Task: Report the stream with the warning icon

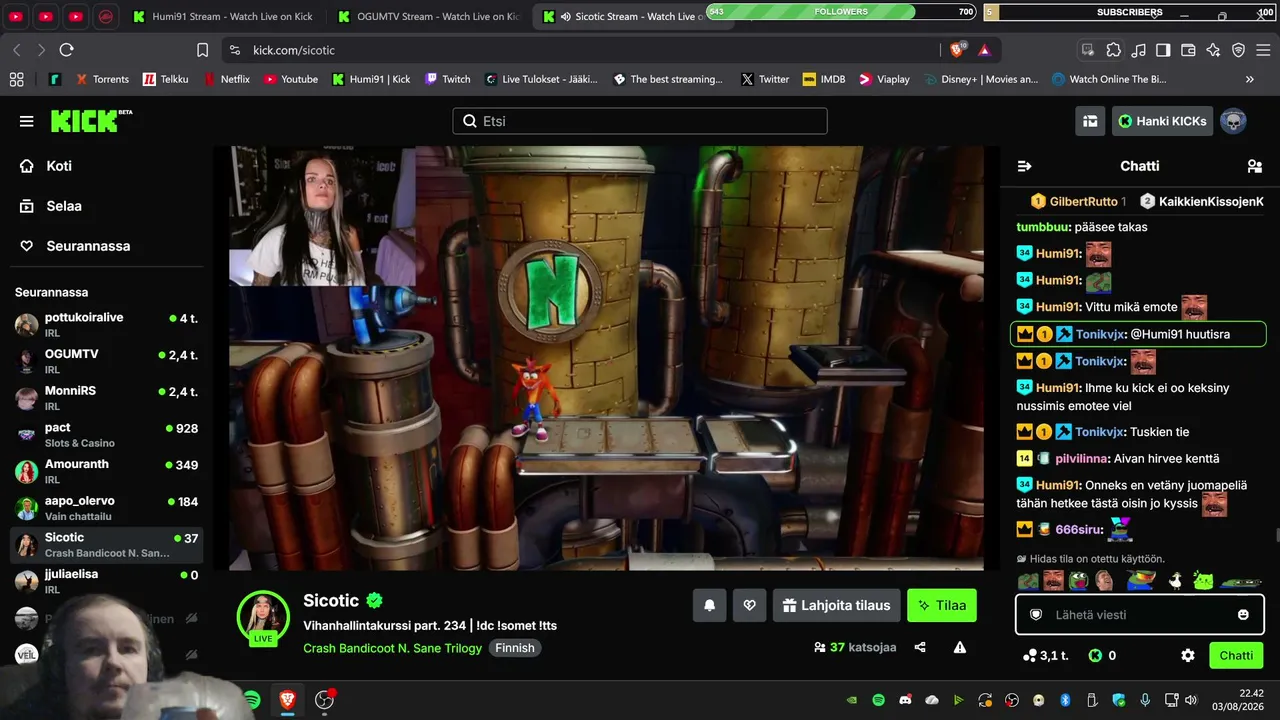Action: (960, 647)
